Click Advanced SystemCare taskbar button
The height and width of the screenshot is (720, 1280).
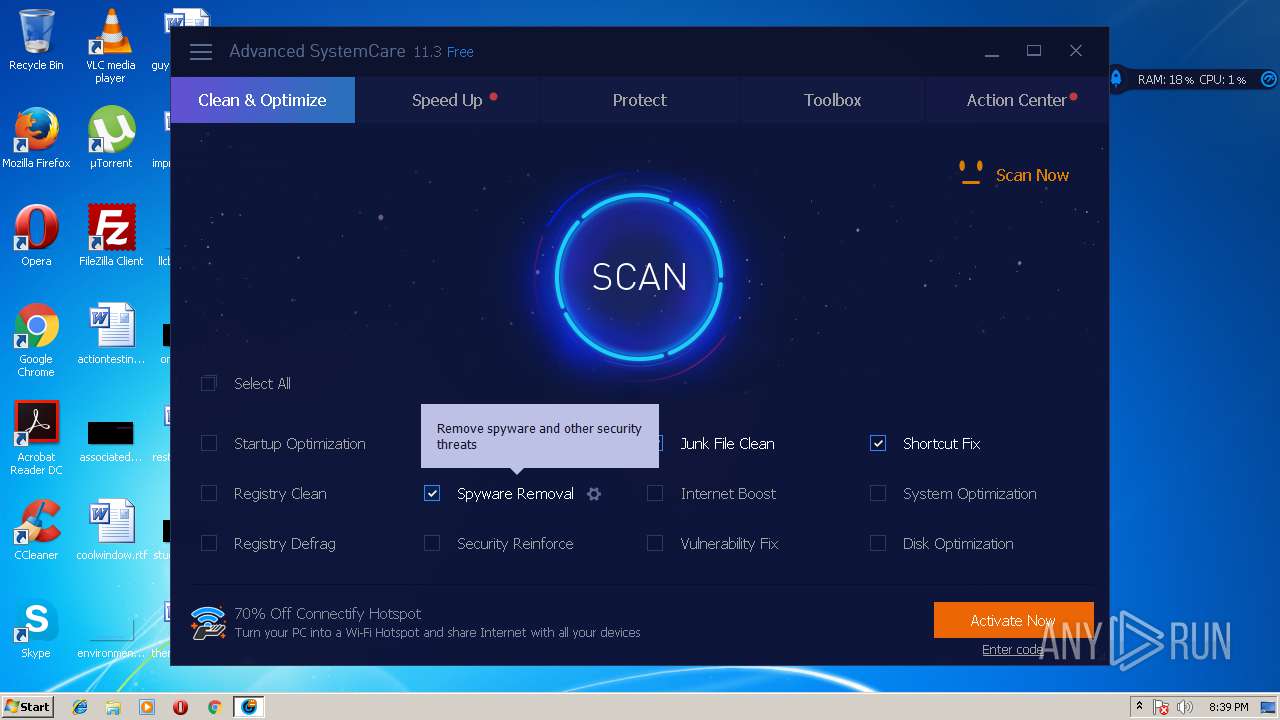pyautogui.click(x=249, y=707)
